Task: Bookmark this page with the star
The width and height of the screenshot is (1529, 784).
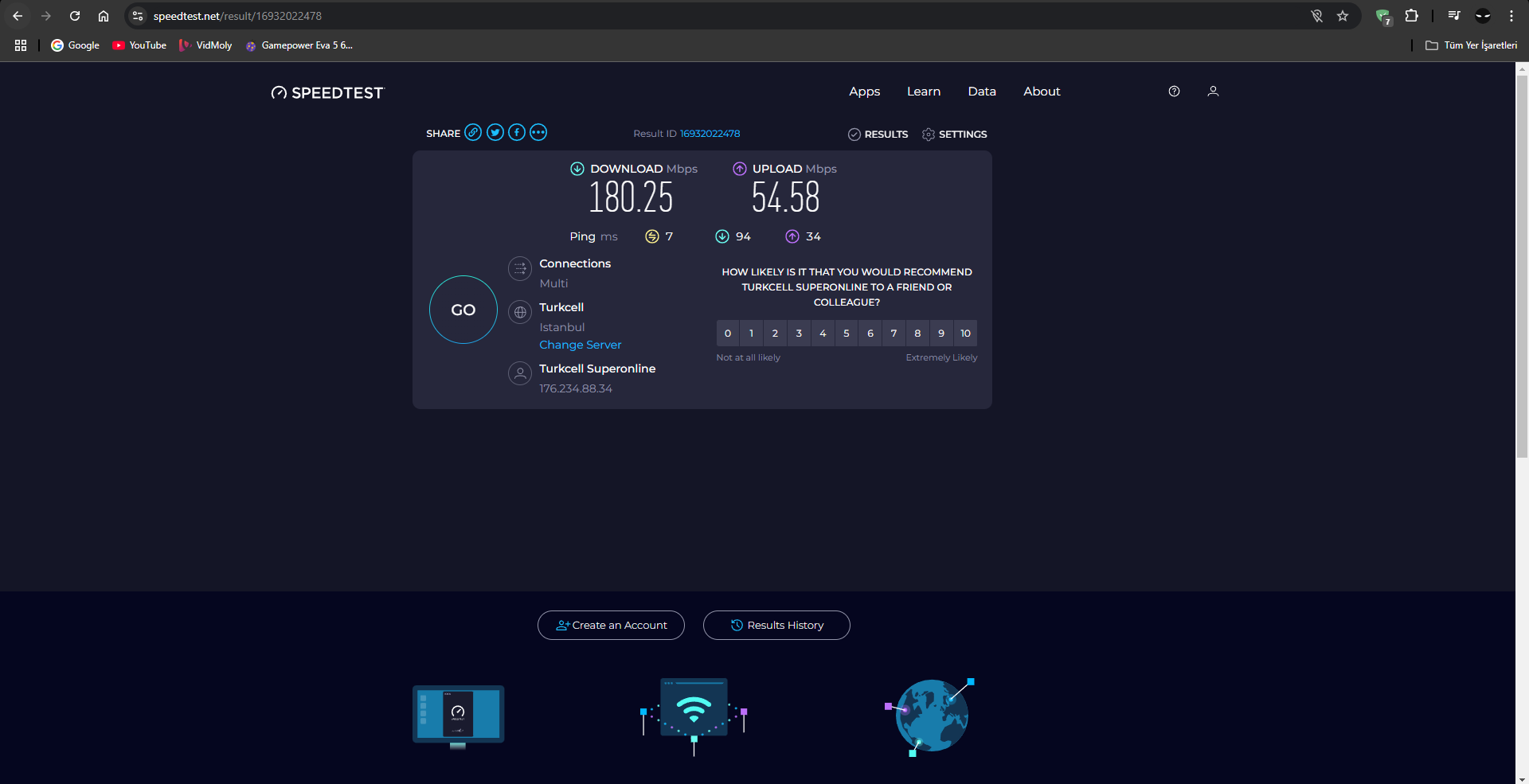Action: 1343,16
